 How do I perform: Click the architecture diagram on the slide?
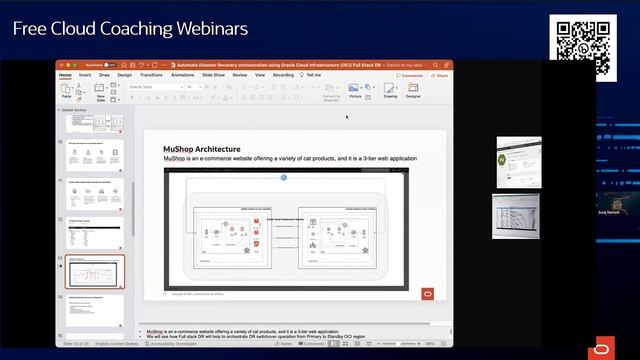click(x=286, y=229)
